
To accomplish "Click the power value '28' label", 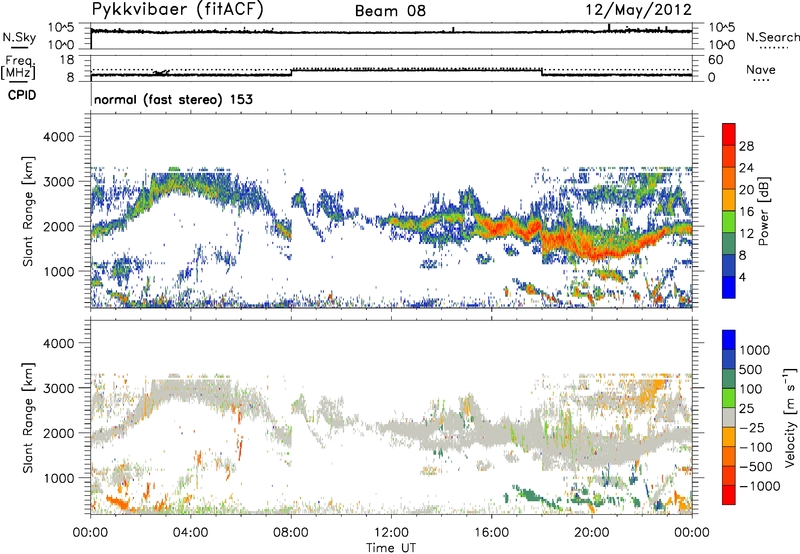I will [746, 146].
